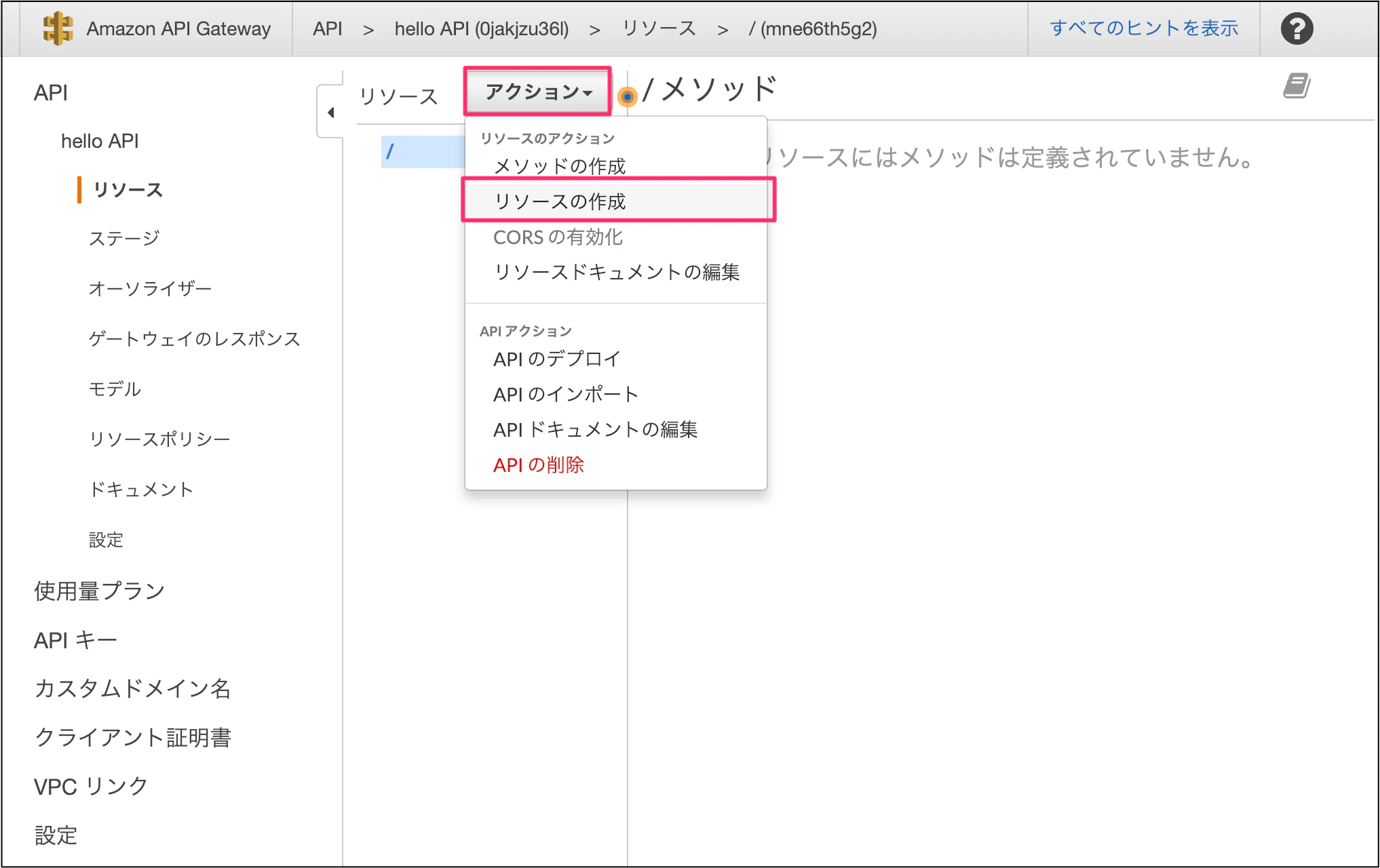1380x868 pixels.
Task: Select リソース in the sidebar
Action: click(128, 190)
